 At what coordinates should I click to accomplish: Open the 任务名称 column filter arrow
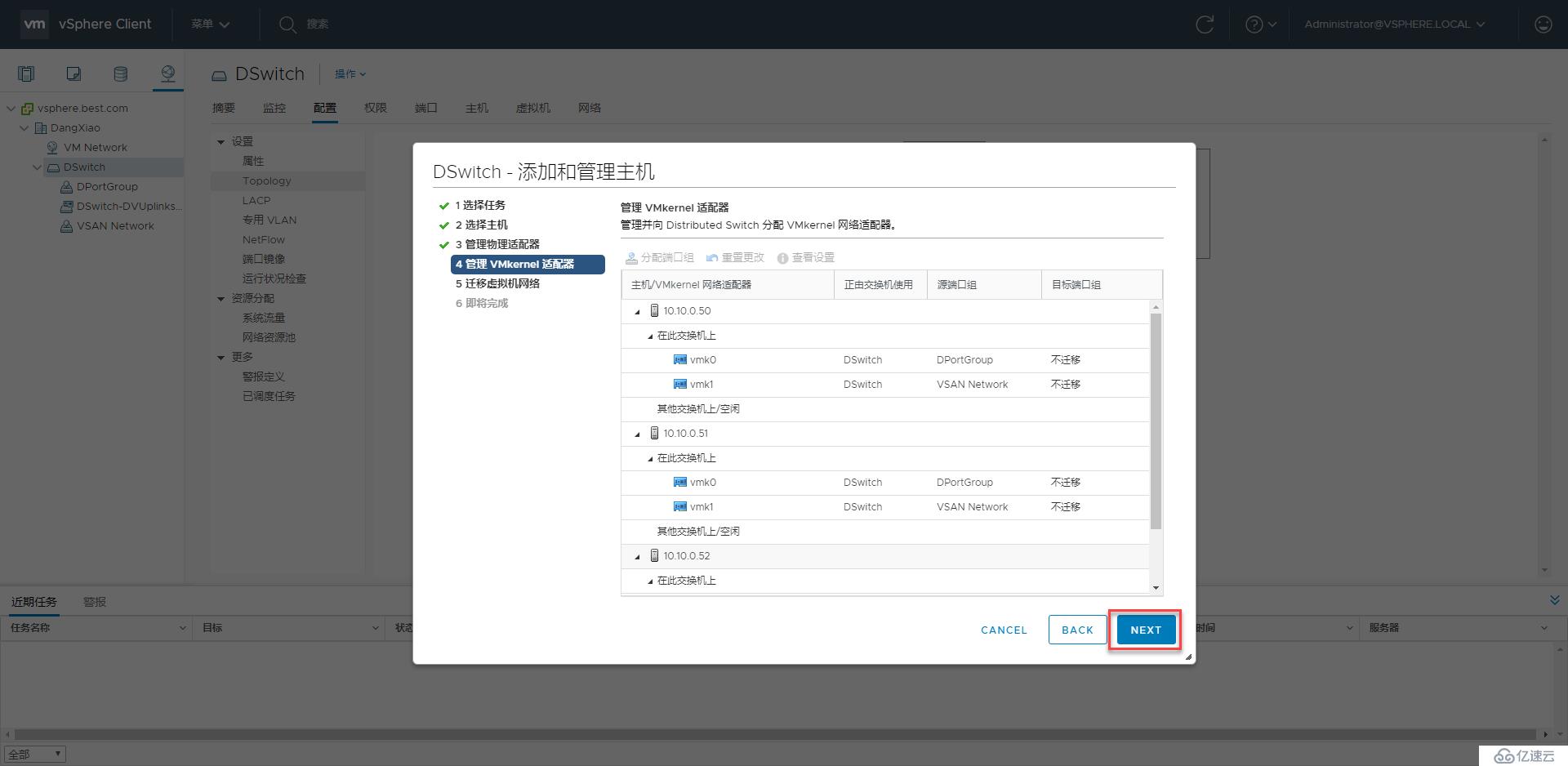point(182,628)
